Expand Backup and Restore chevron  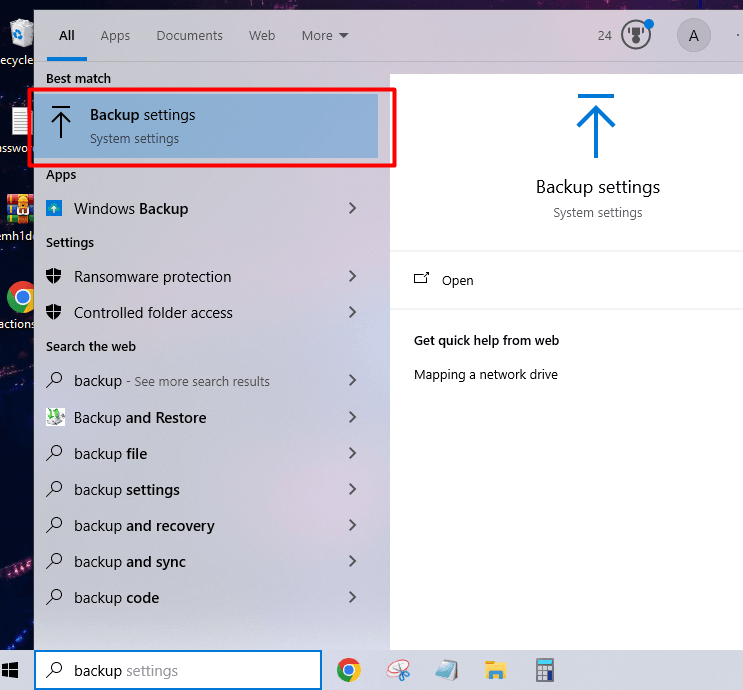tap(352, 417)
